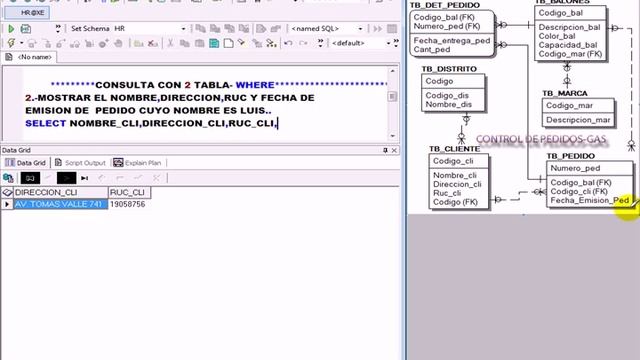The height and width of the screenshot is (360, 640).
Task: Click the TB_DISTRITO table title
Action: (x=449, y=69)
